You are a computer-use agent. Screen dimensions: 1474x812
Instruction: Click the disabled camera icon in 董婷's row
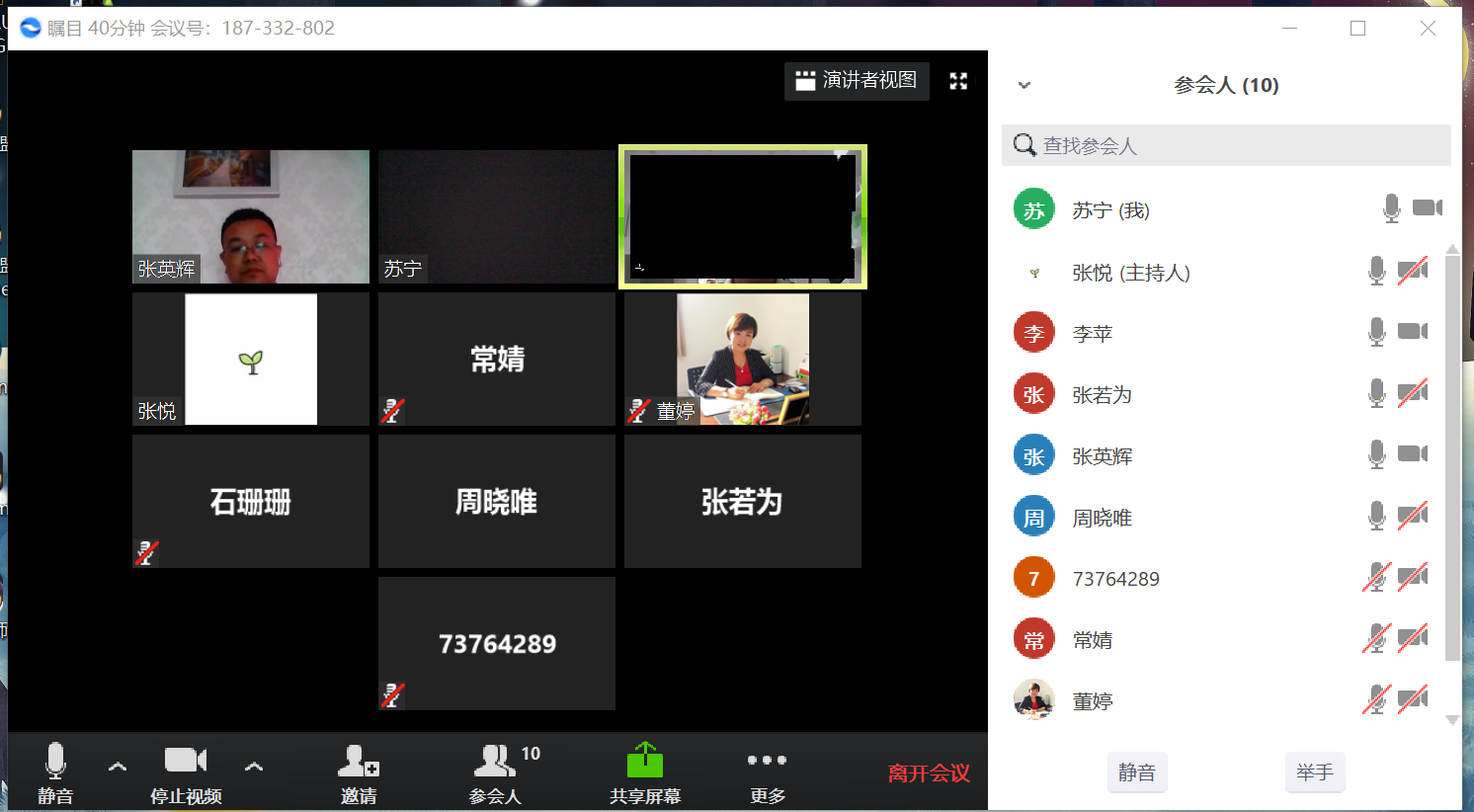pos(1413,698)
